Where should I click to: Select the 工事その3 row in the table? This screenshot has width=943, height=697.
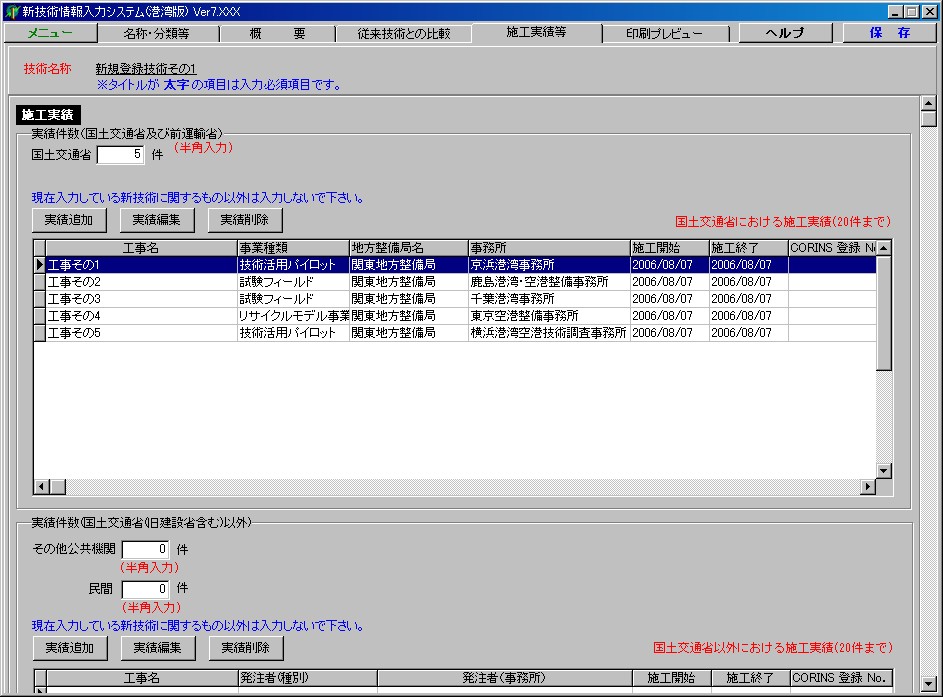click(140, 298)
